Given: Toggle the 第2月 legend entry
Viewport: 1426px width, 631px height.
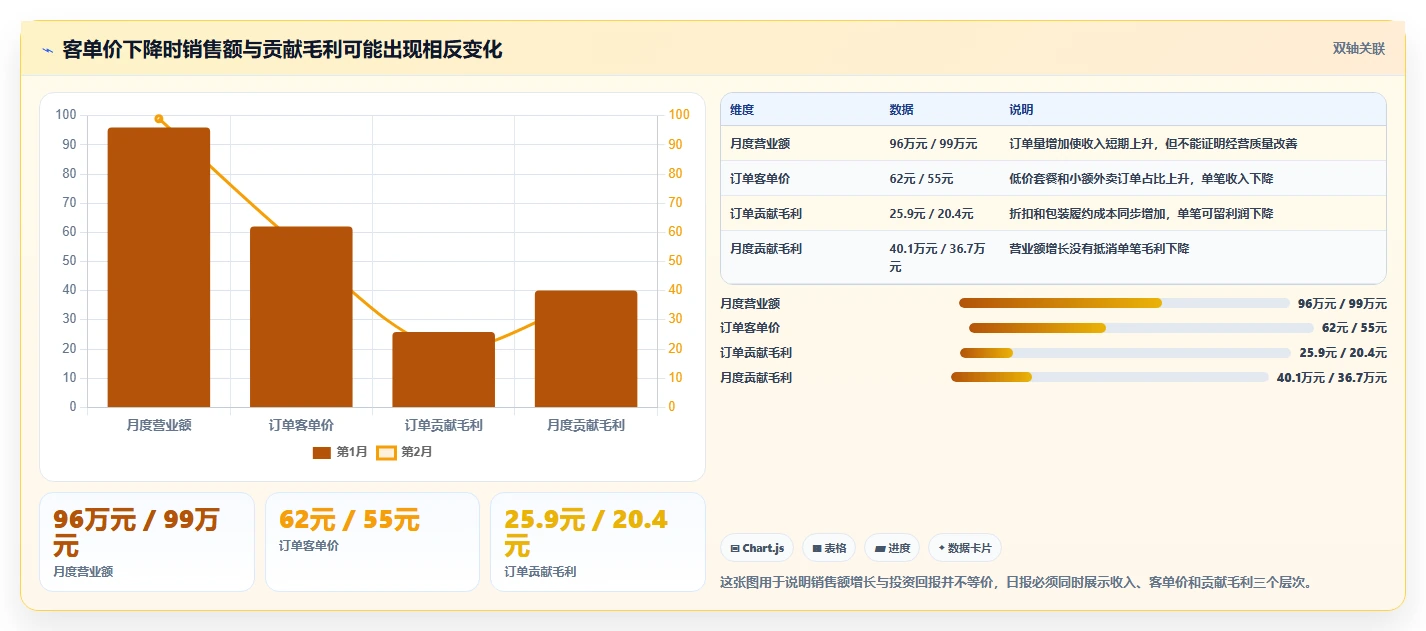Looking at the screenshot, I should [x=404, y=452].
